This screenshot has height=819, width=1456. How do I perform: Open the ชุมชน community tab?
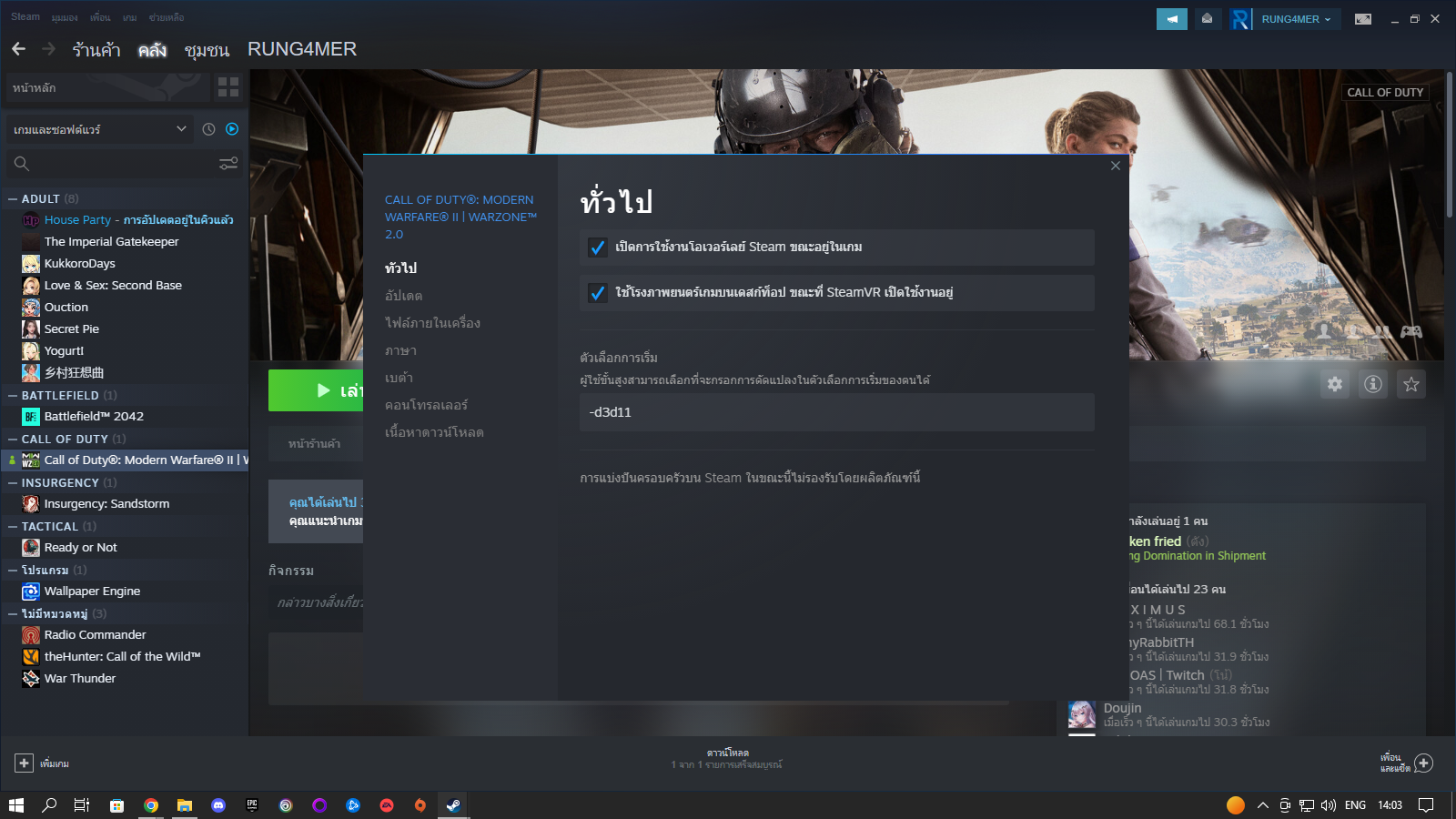point(207,49)
